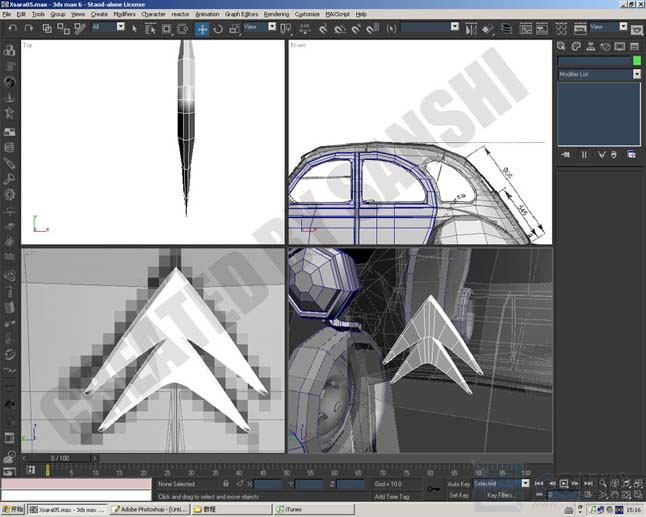
Task: Open the File menu
Action: tap(7, 14)
